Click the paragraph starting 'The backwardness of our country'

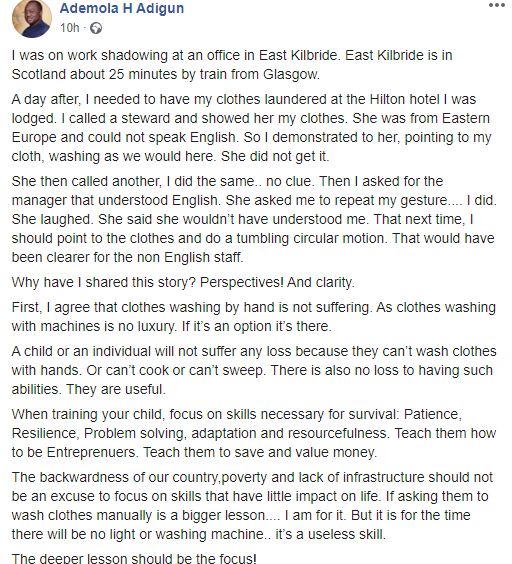[x=252, y=506]
